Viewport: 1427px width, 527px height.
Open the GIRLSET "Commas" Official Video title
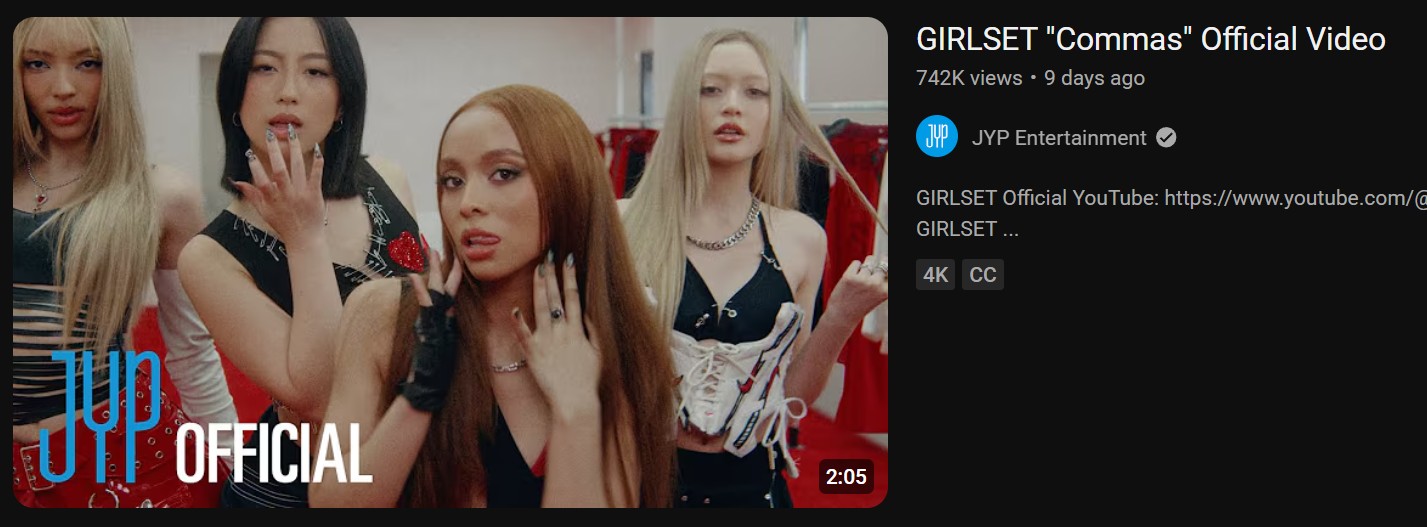[x=1150, y=39]
